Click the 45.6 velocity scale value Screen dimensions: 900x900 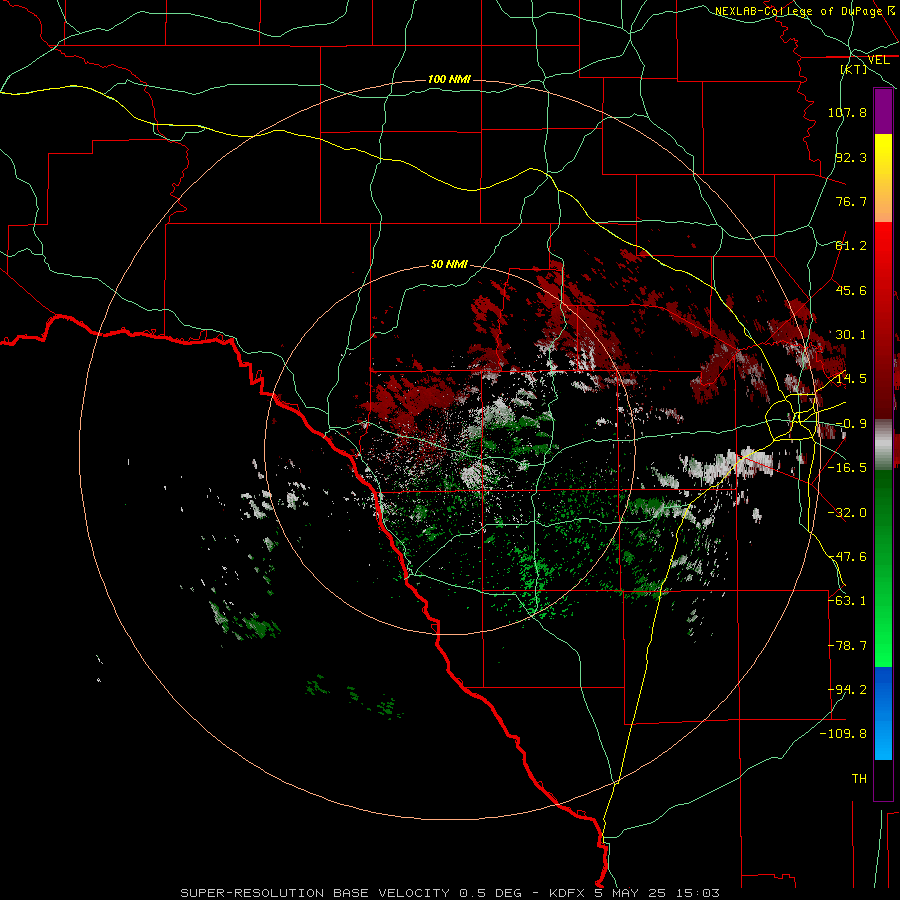(851, 290)
